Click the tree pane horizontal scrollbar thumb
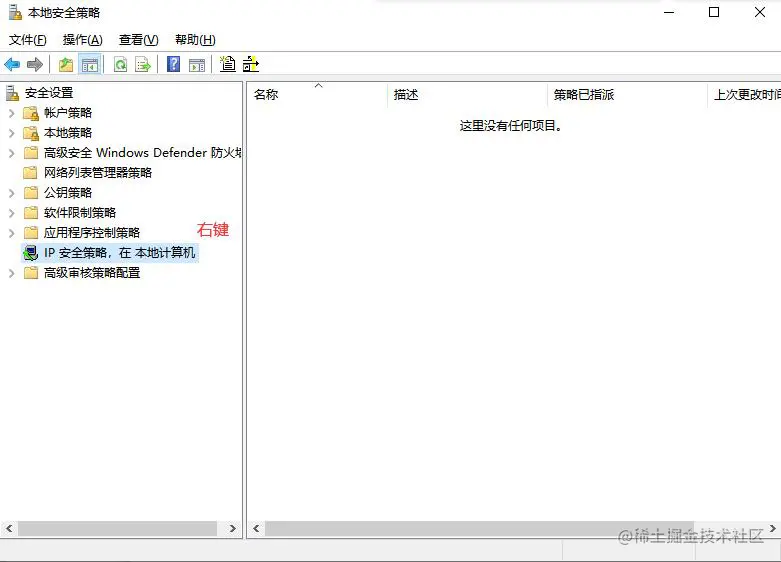The image size is (781, 562). click(118, 529)
